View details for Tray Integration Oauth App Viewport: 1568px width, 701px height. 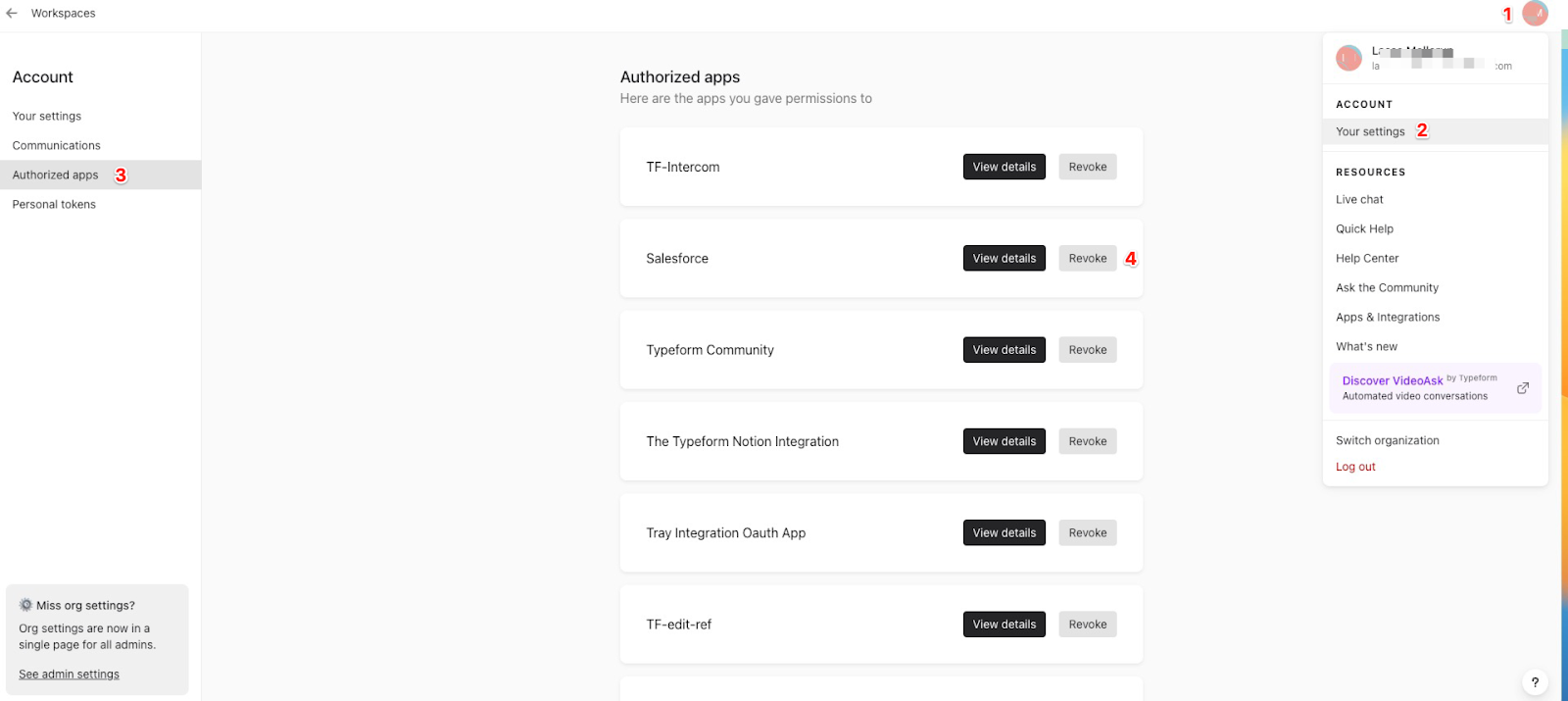click(x=1004, y=532)
